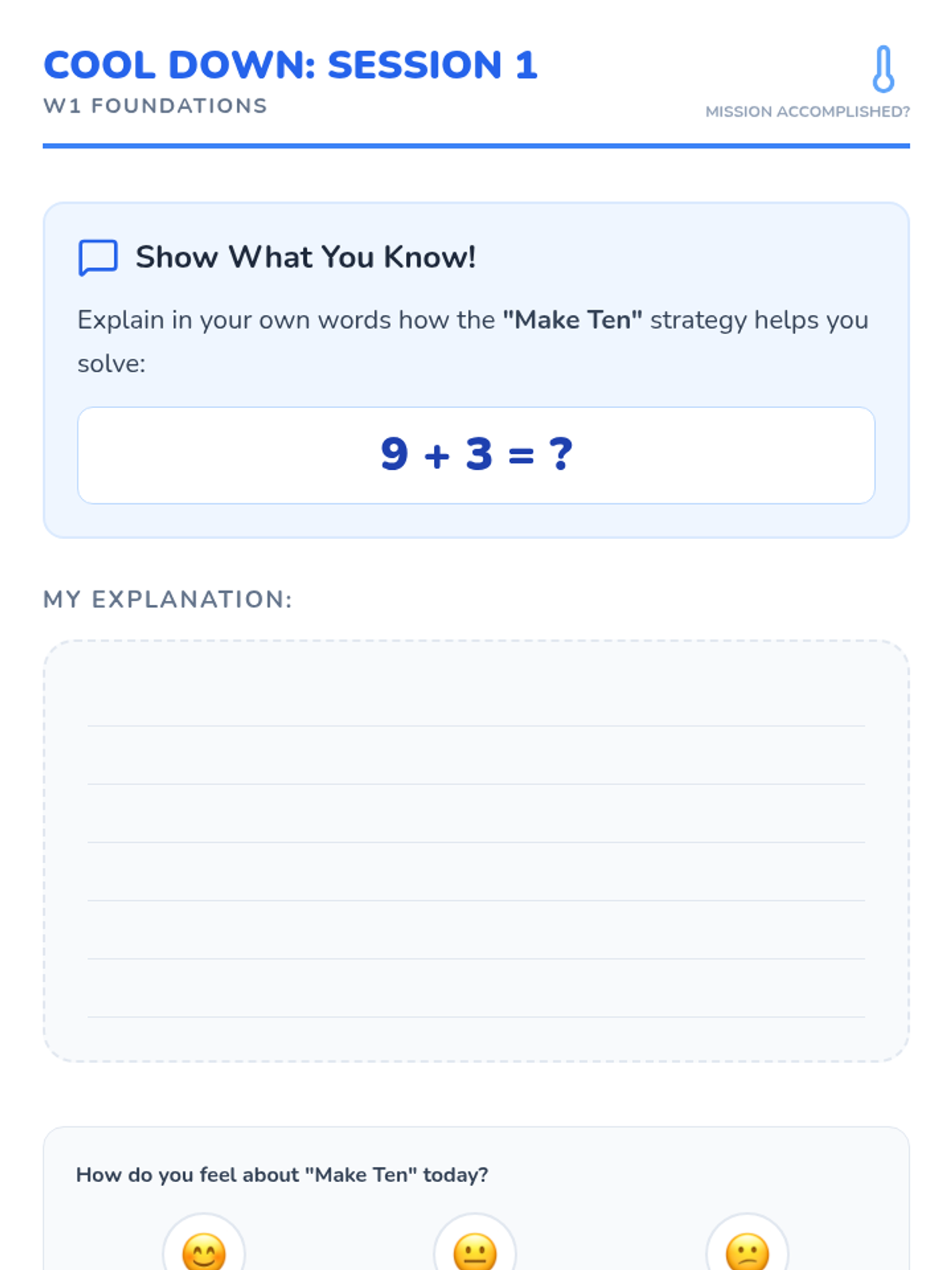The width and height of the screenshot is (952, 1270).
Task: Click the Cool Down: Session 1 title
Action: pos(290,65)
